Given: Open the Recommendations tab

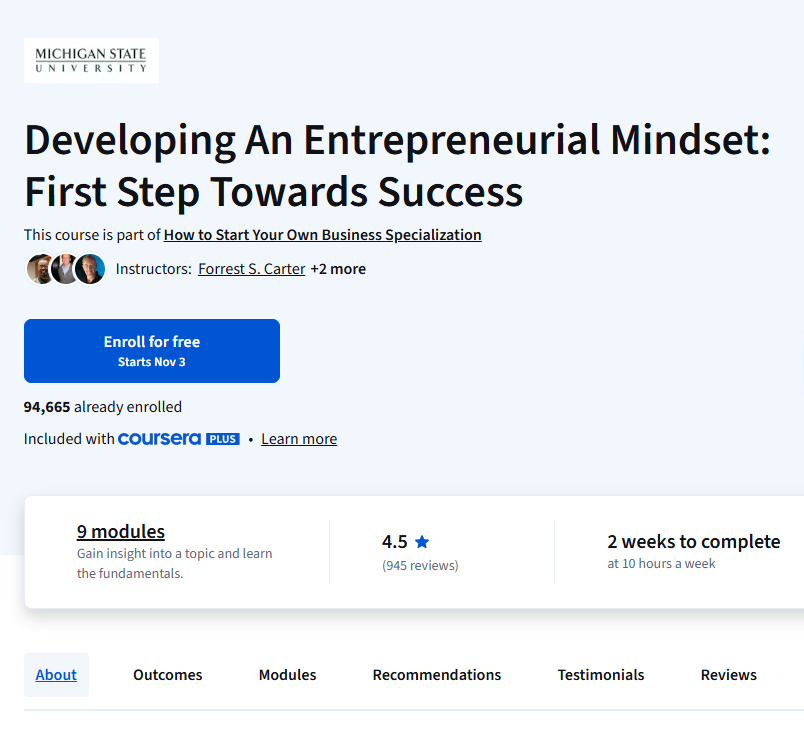Looking at the screenshot, I should point(437,675).
